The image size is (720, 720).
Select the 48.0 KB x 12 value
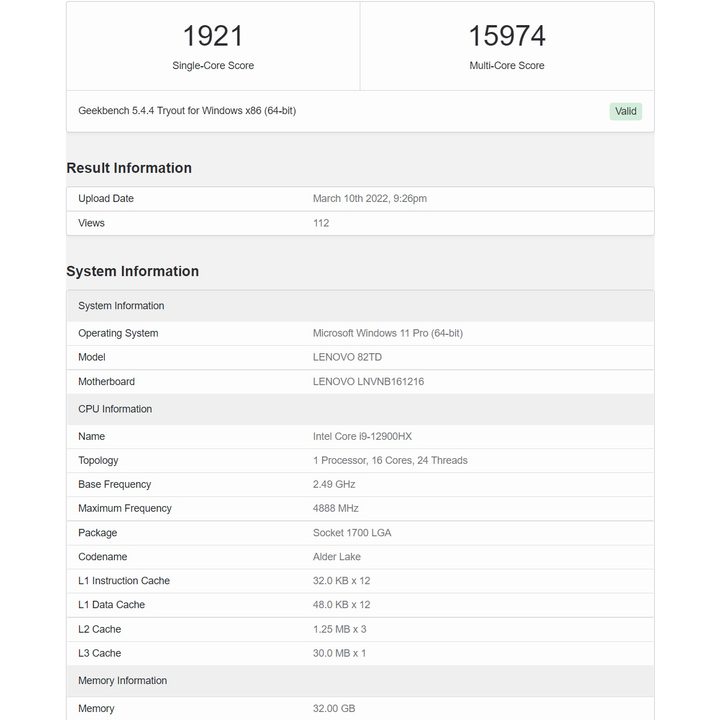click(x=341, y=605)
